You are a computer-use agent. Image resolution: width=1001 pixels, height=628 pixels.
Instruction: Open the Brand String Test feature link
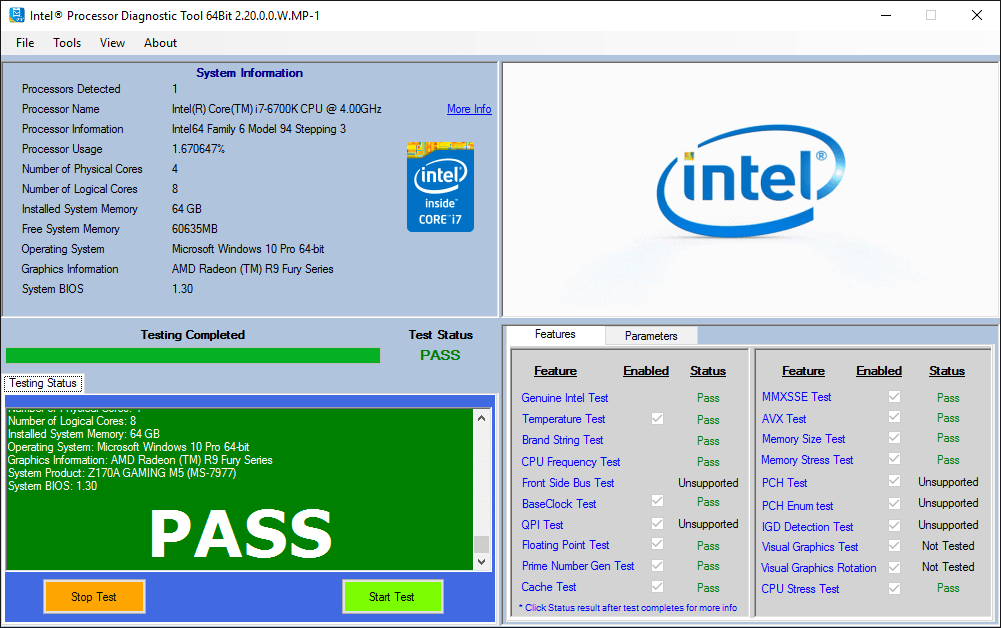coord(562,440)
